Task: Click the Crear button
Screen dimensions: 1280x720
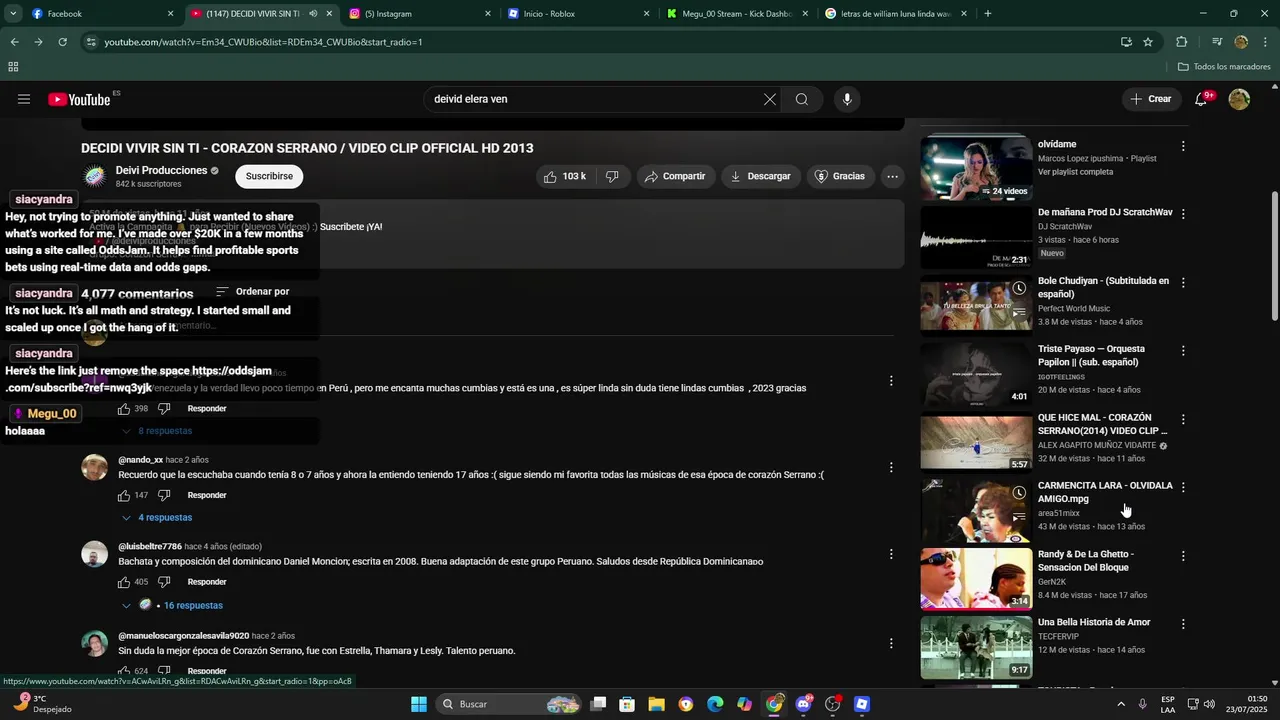Action: click(x=1151, y=99)
